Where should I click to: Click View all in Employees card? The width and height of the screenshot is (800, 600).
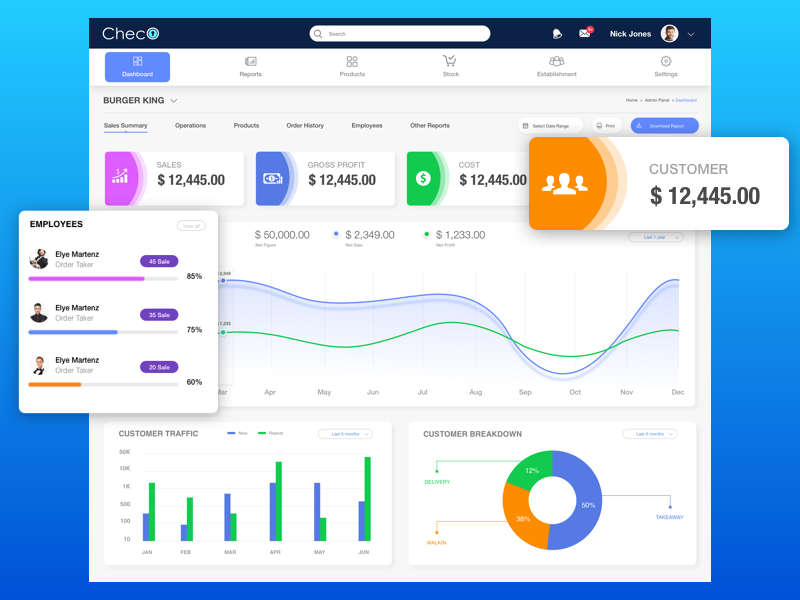pos(191,226)
